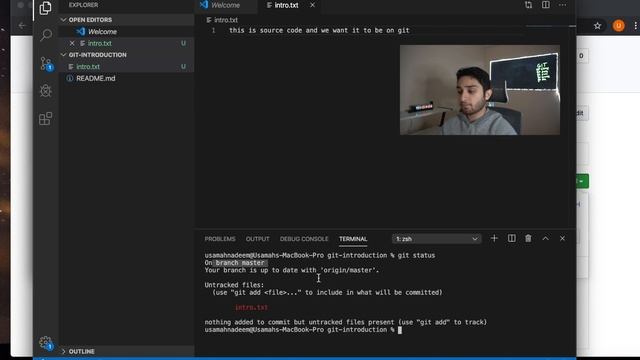Open Source Control view with badge
Screen dimensions: 640x360
click(x=46, y=64)
